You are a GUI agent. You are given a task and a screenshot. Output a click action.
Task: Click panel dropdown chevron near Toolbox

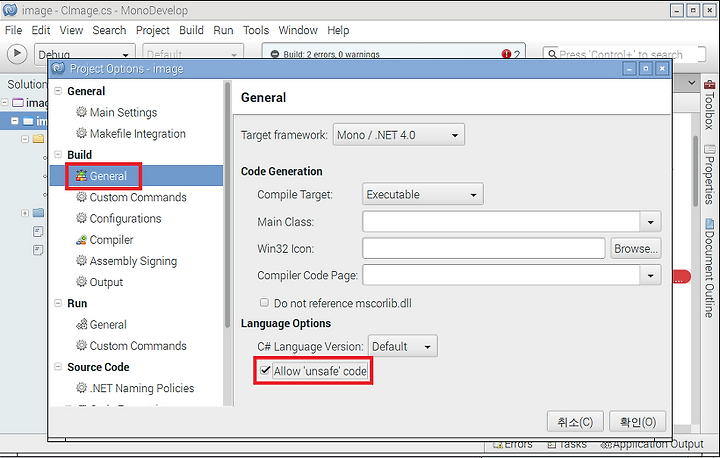click(x=692, y=83)
